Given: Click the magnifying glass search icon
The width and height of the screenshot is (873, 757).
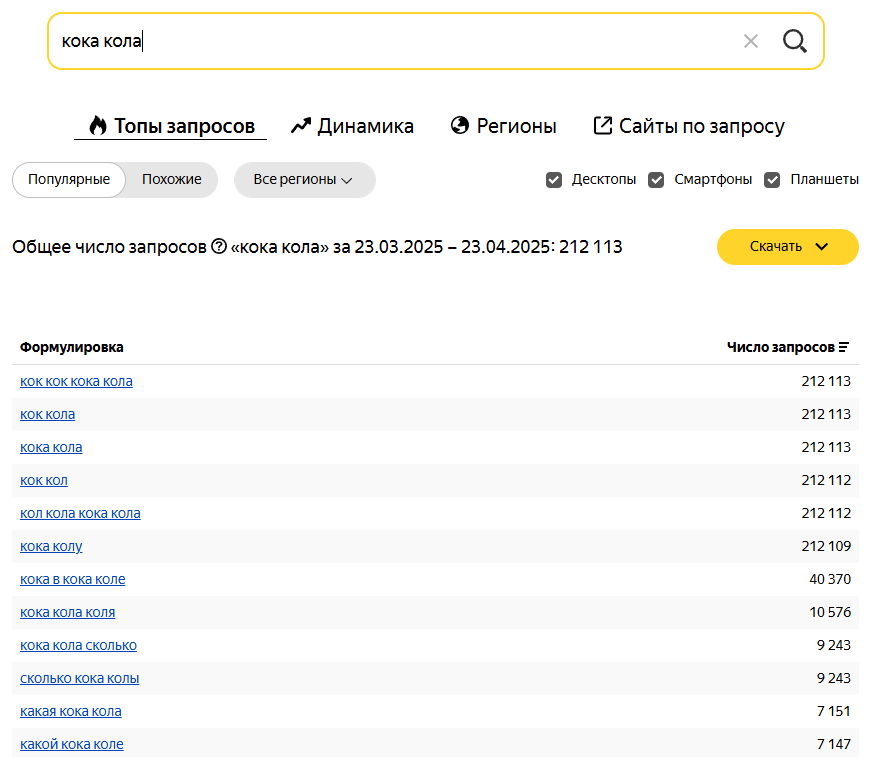Looking at the screenshot, I should point(794,41).
